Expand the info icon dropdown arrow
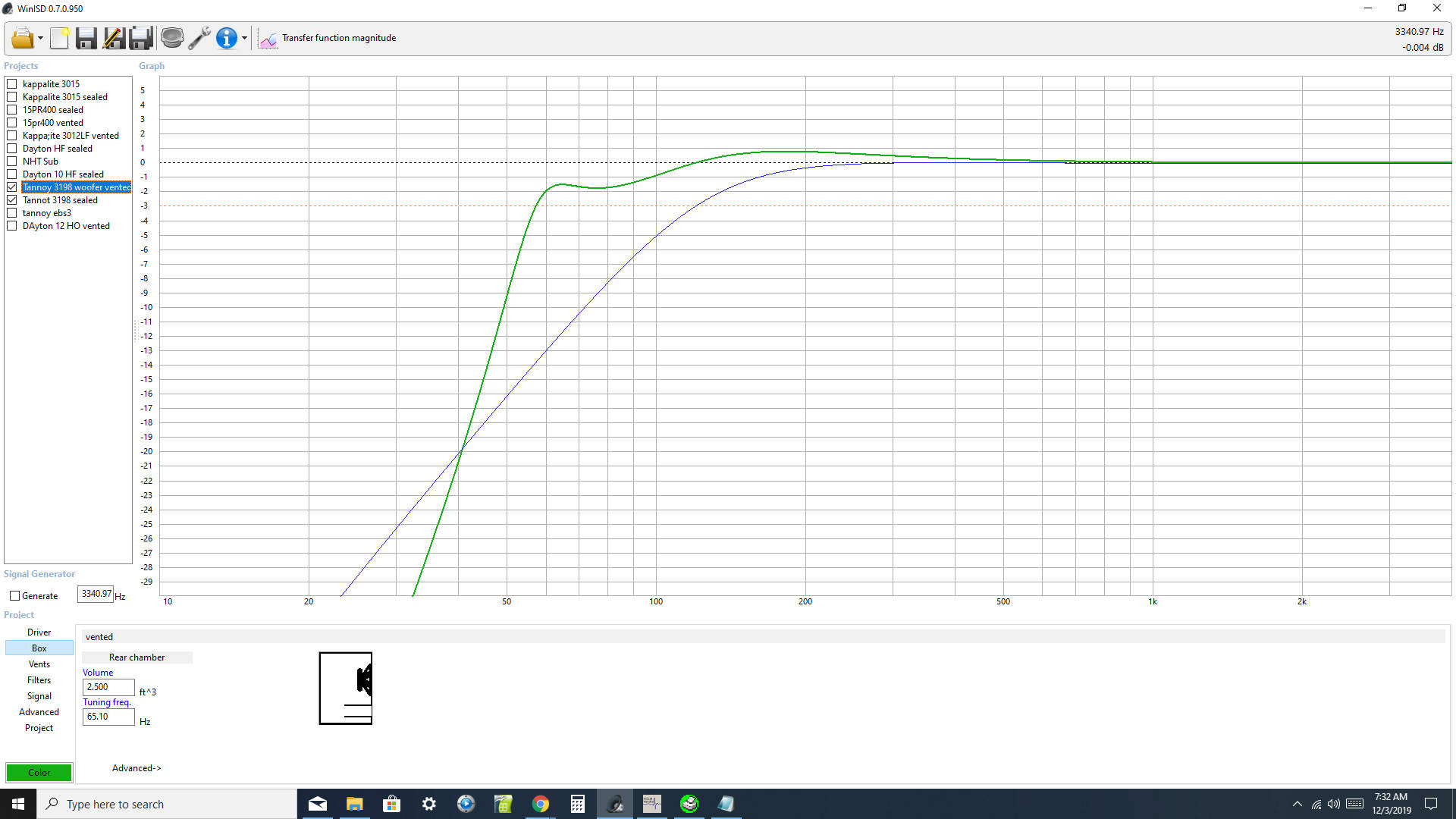This screenshot has height=819, width=1456. pos(244,38)
